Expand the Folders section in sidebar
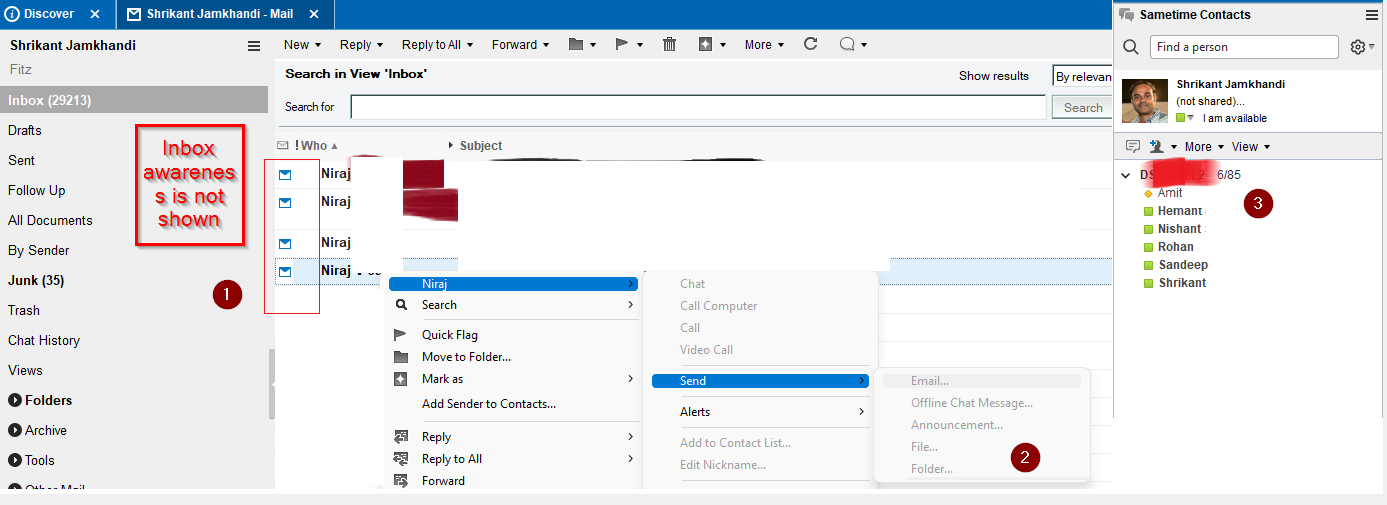 click(15, 401)
